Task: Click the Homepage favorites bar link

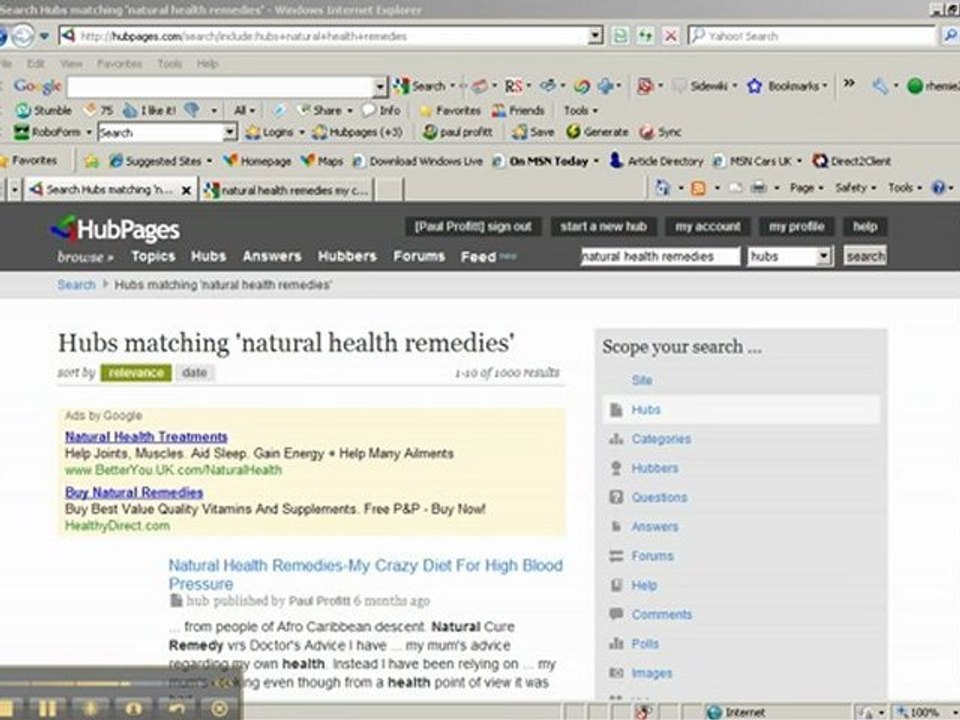Action: pos(257,161)
